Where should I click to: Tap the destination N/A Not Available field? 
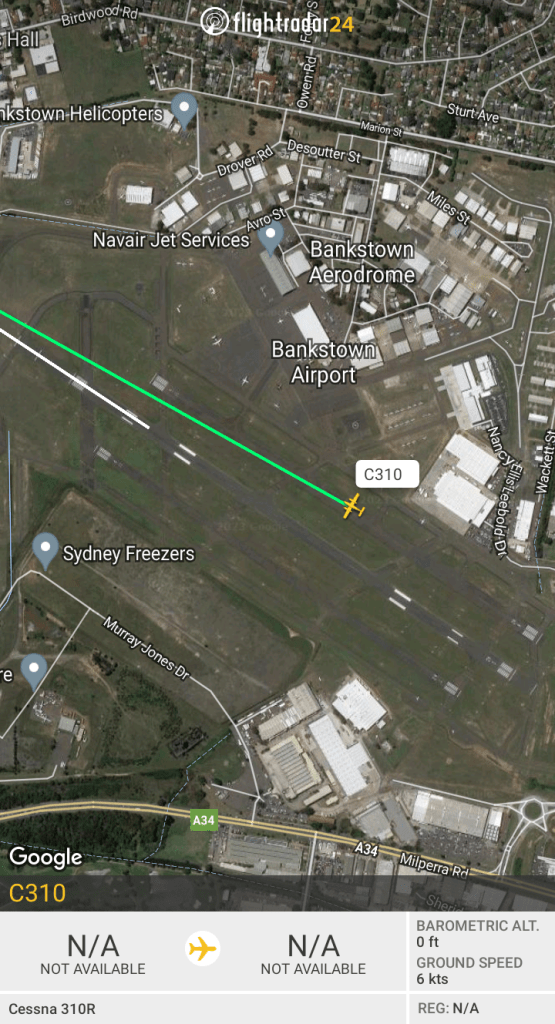pyautogui.click(x=313, y=953)
